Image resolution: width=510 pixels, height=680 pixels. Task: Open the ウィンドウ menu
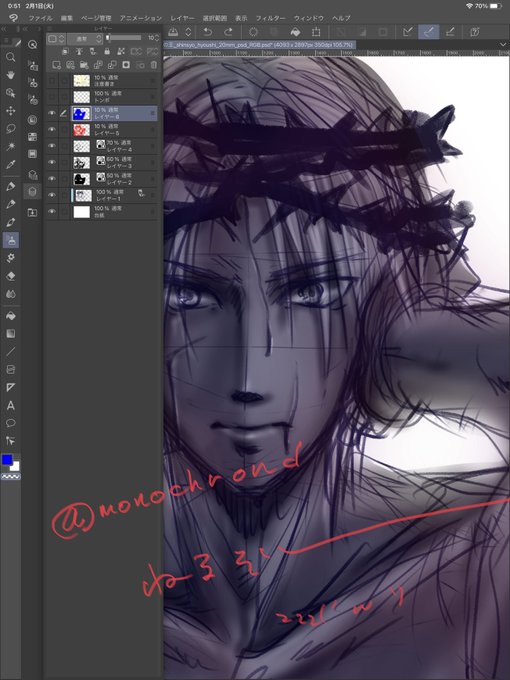click(x=308, y=18)
